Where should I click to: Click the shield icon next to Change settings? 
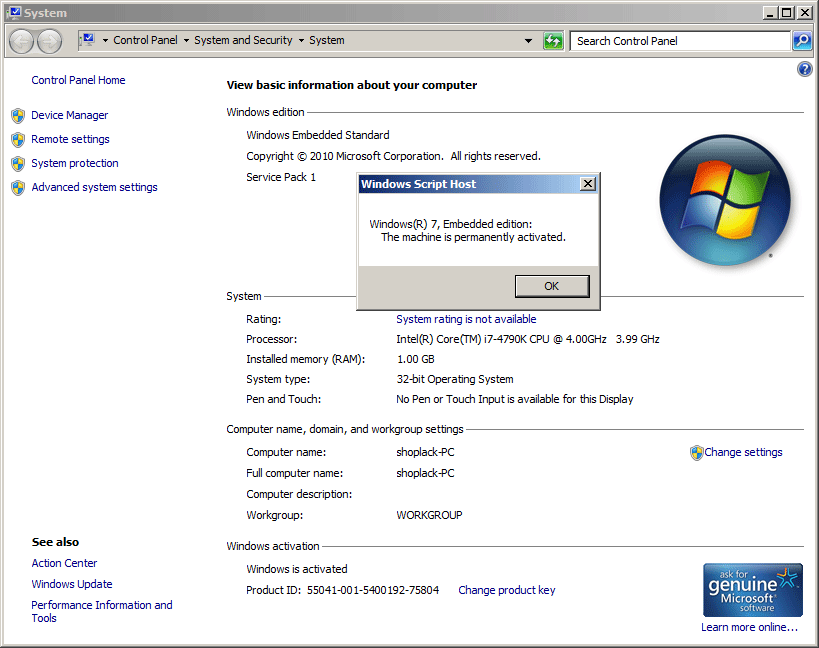(696, 453)
